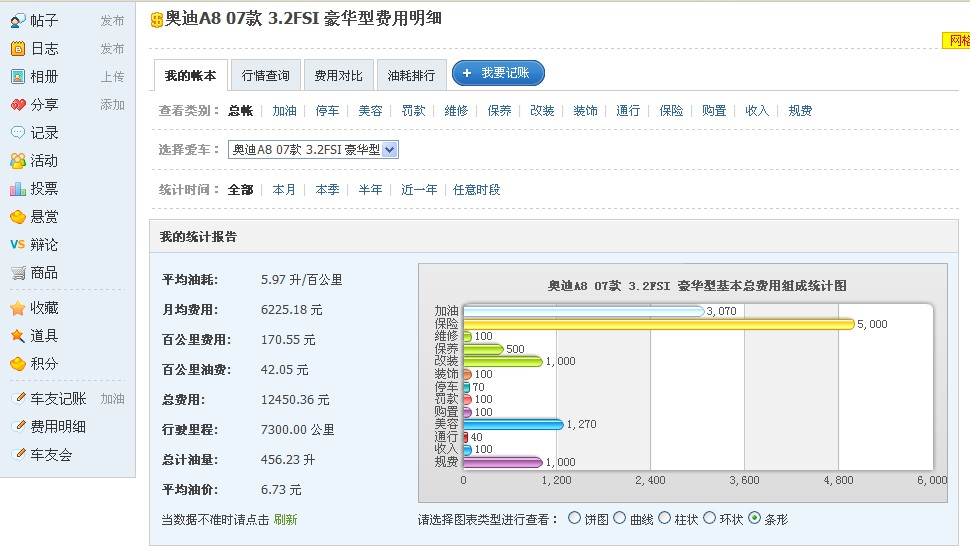Select the 条形 chart type radio
Image resolution: width=970 pixels, height=550 pixels.
[754, 518]
